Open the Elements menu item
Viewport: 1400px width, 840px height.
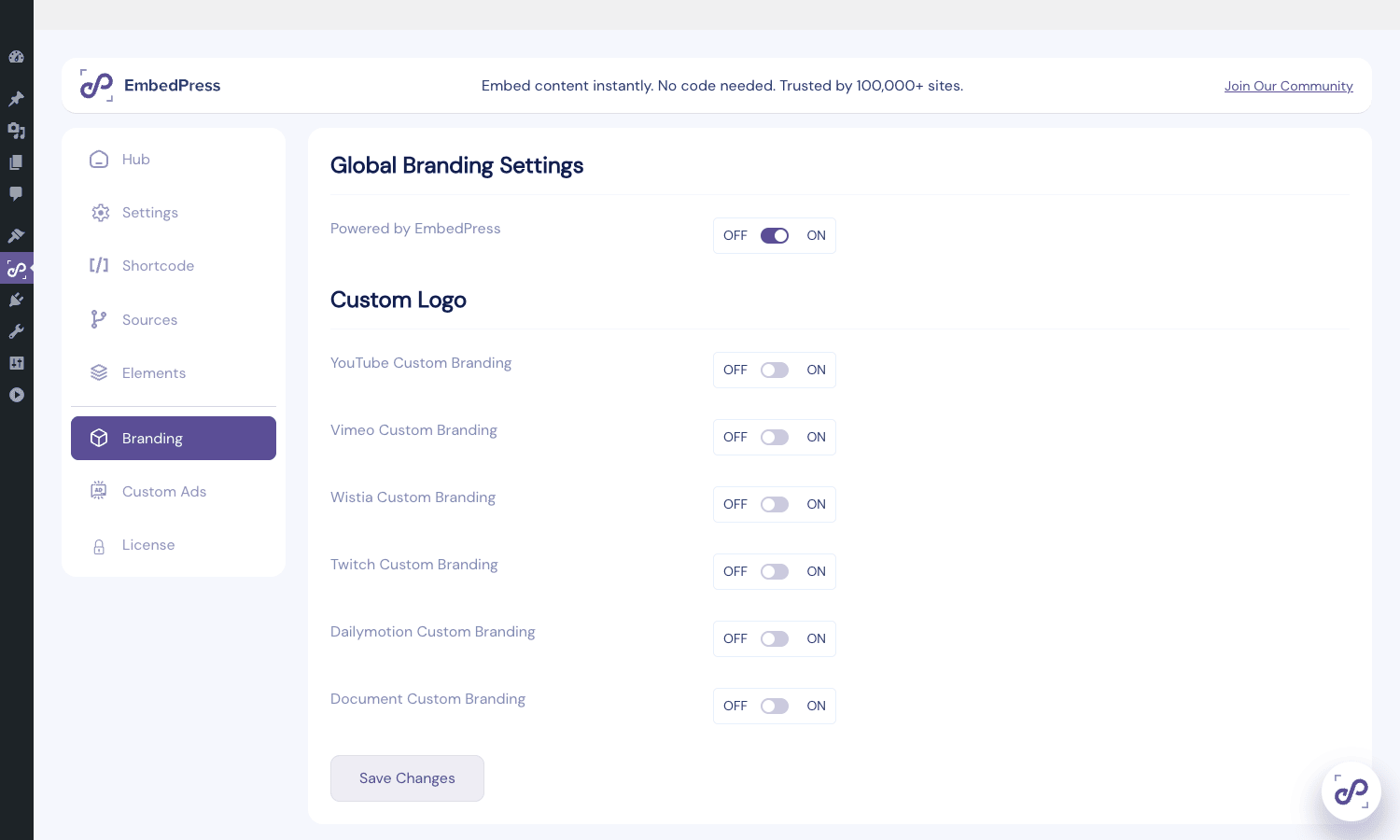[174, 373]
